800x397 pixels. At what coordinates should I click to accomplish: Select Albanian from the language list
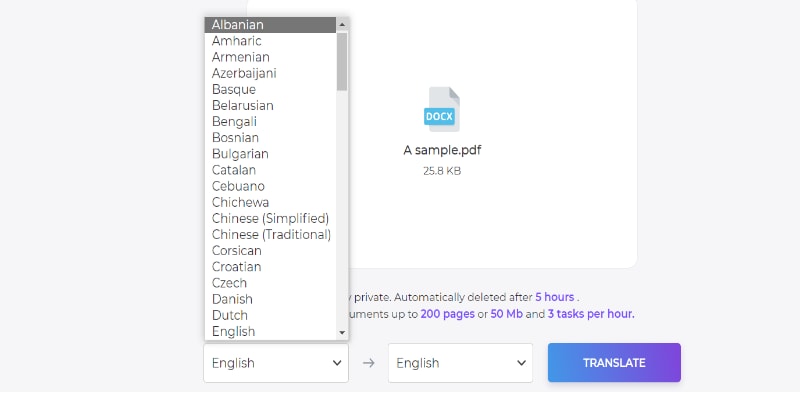click(270, 25)
